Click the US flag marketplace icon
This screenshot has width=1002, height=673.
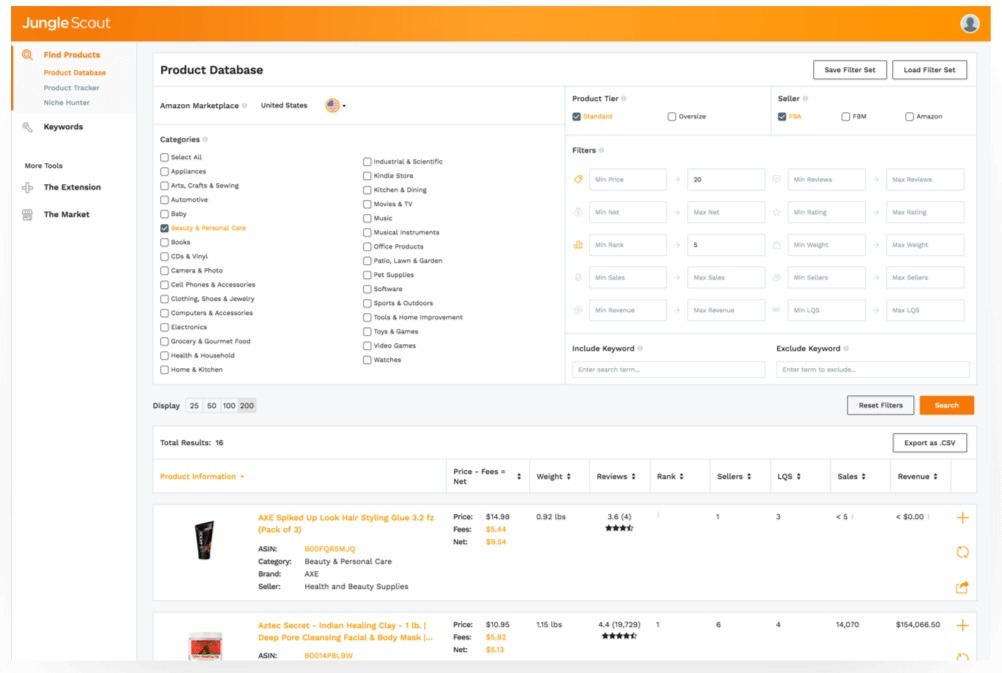332,105
